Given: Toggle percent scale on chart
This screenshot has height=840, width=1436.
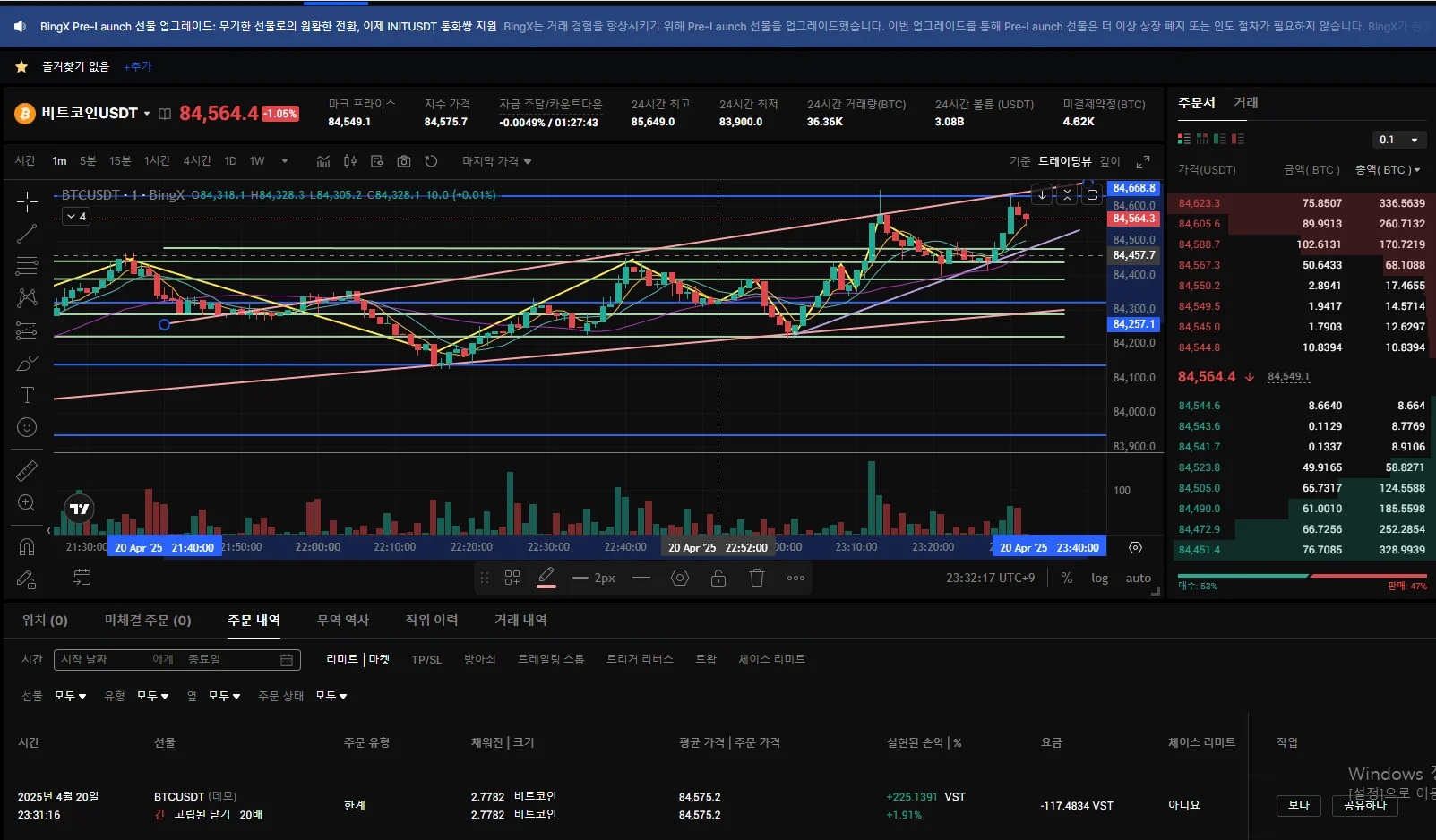Looking at the screenshot, I should 1066,579.
